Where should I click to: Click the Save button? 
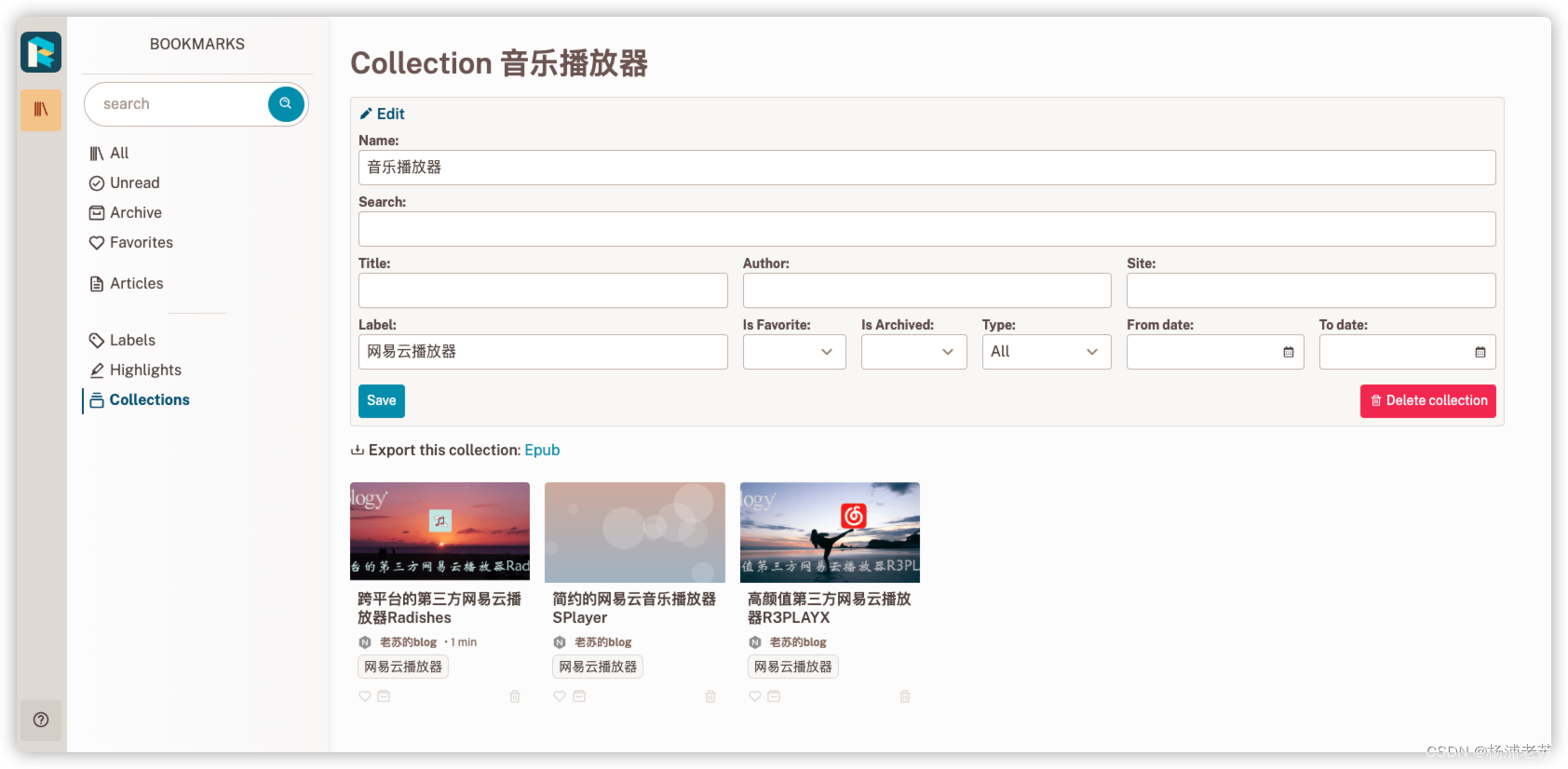click(x=382, y=401)
